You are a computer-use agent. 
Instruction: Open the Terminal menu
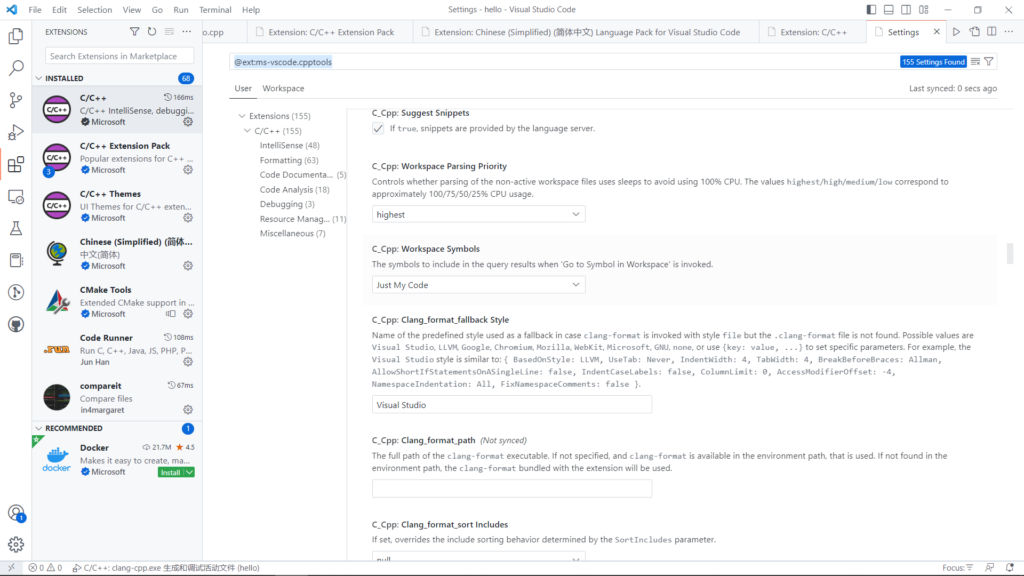215,9
